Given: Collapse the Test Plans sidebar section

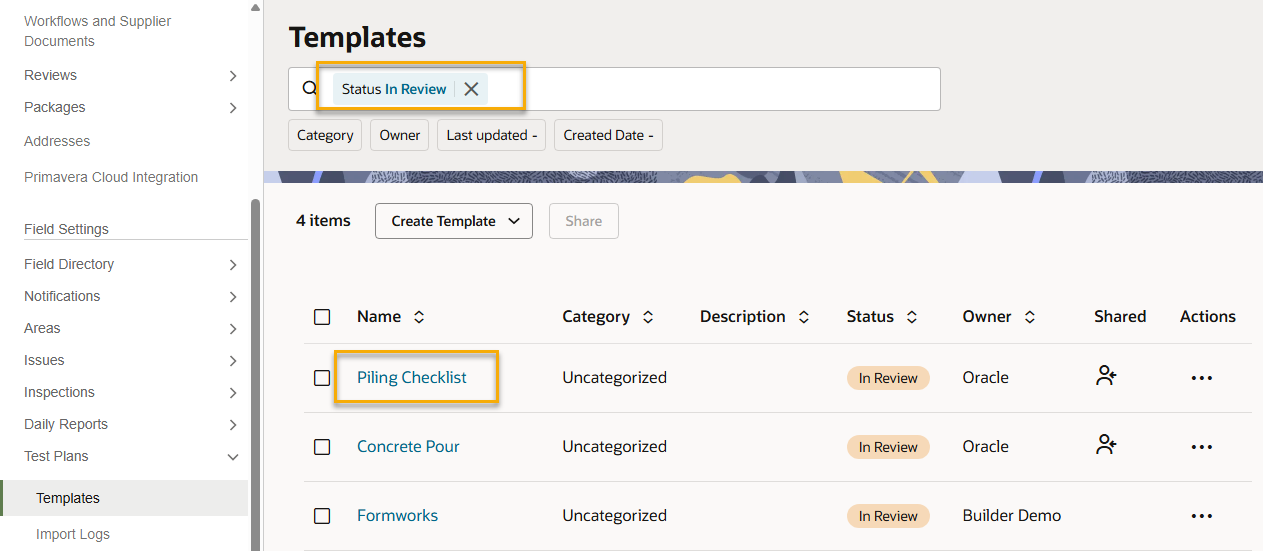Looking at the screenshot, I should pos(232,457).
